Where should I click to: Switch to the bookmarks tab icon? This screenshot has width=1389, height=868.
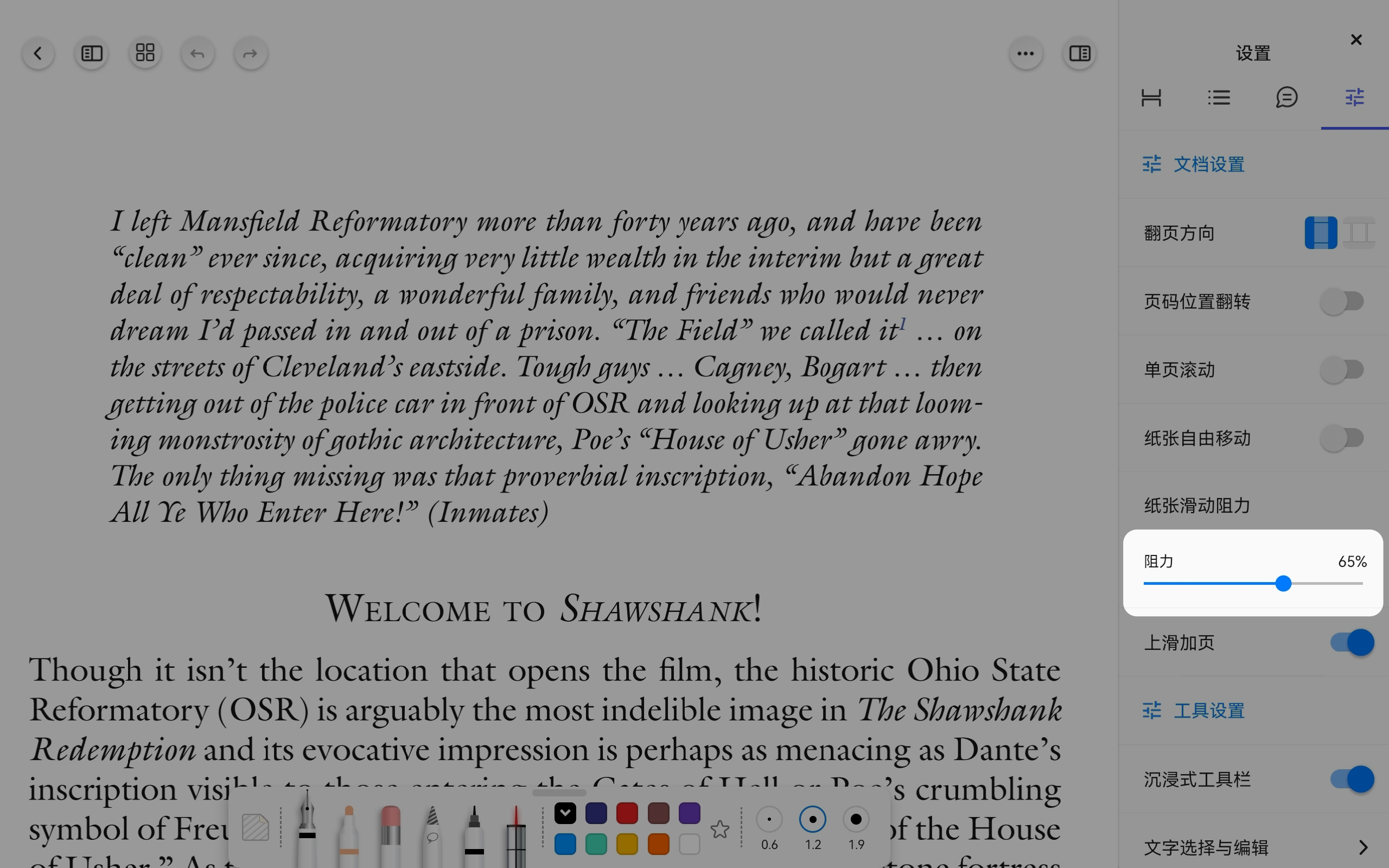click(1151, 98)
